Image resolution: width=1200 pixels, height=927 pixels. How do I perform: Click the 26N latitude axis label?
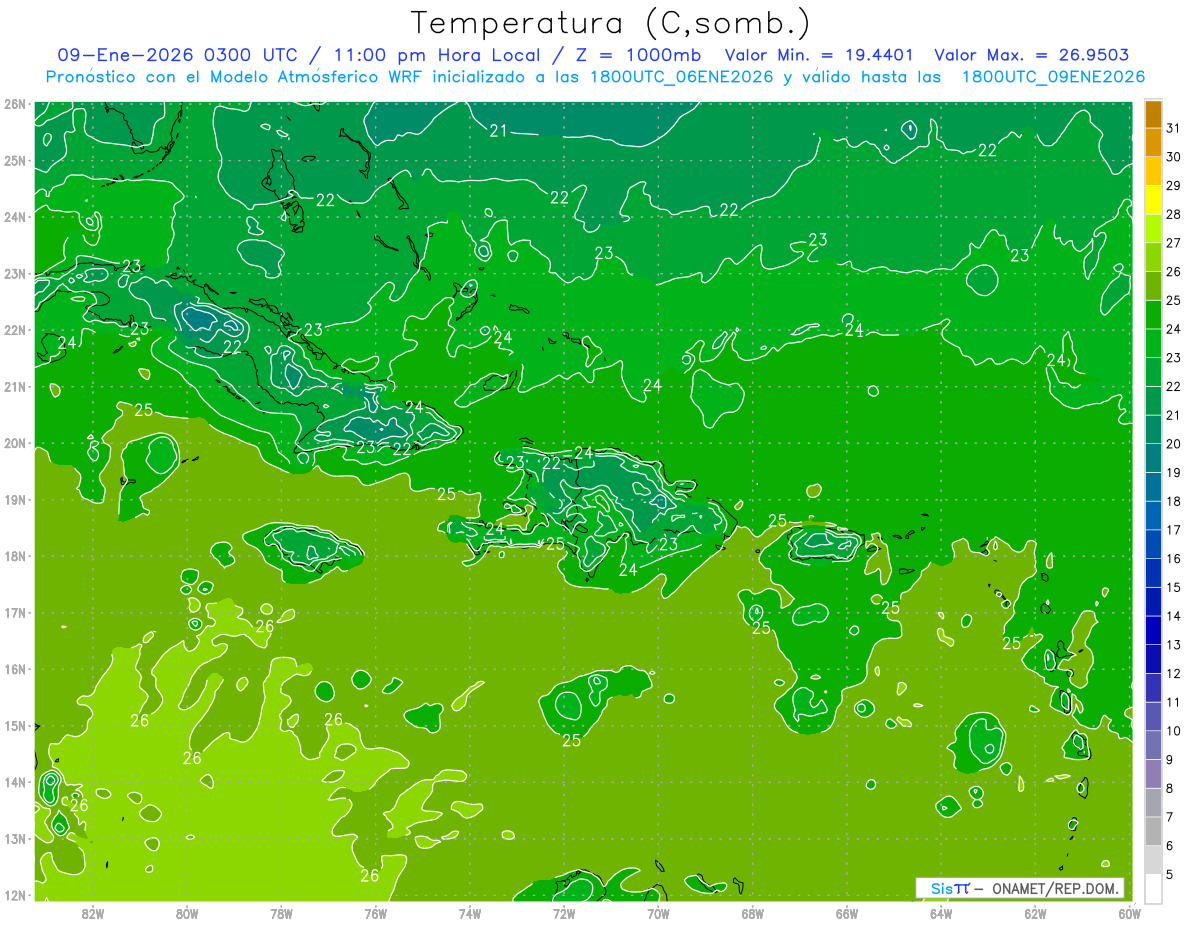[14, 104]
